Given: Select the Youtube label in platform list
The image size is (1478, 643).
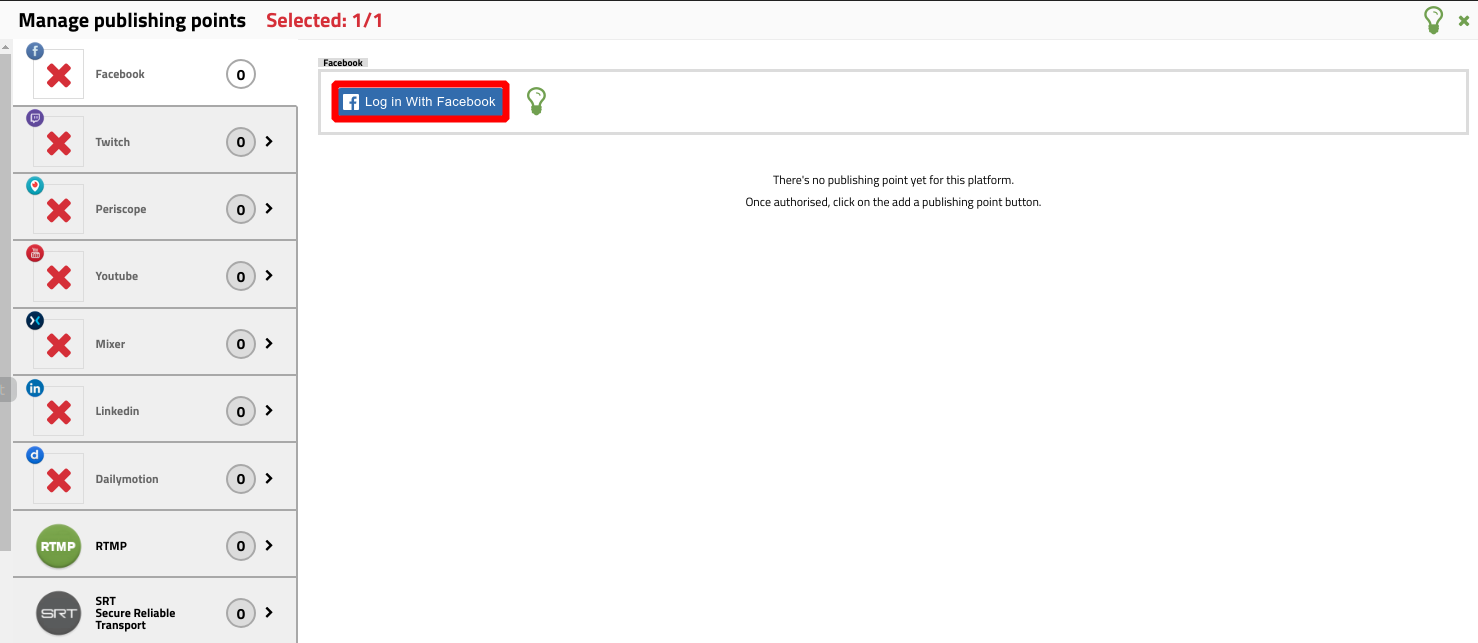Looking at the screenshot, I should tap(117, 276).
